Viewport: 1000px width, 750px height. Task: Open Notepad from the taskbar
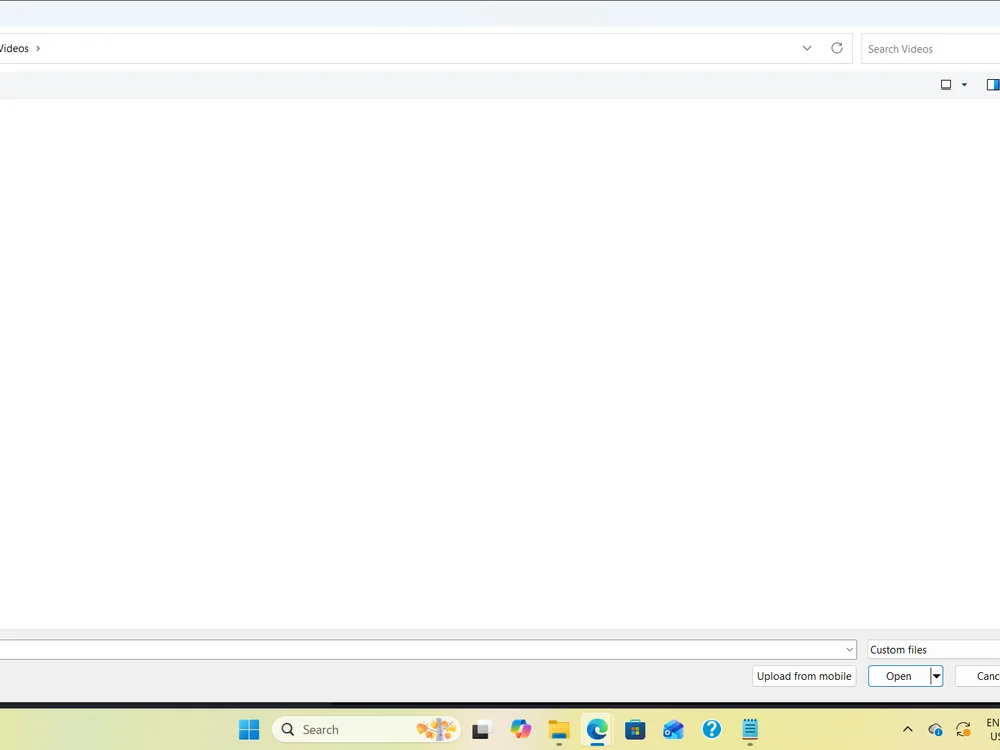(750, 729)
